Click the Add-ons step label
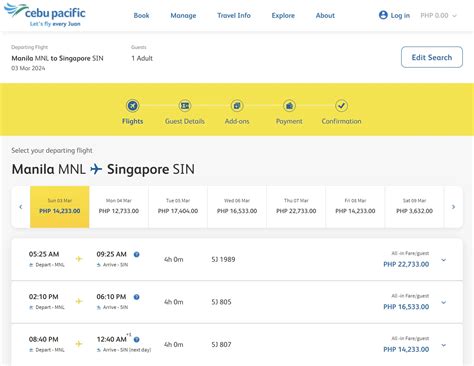 click(237, 121)
